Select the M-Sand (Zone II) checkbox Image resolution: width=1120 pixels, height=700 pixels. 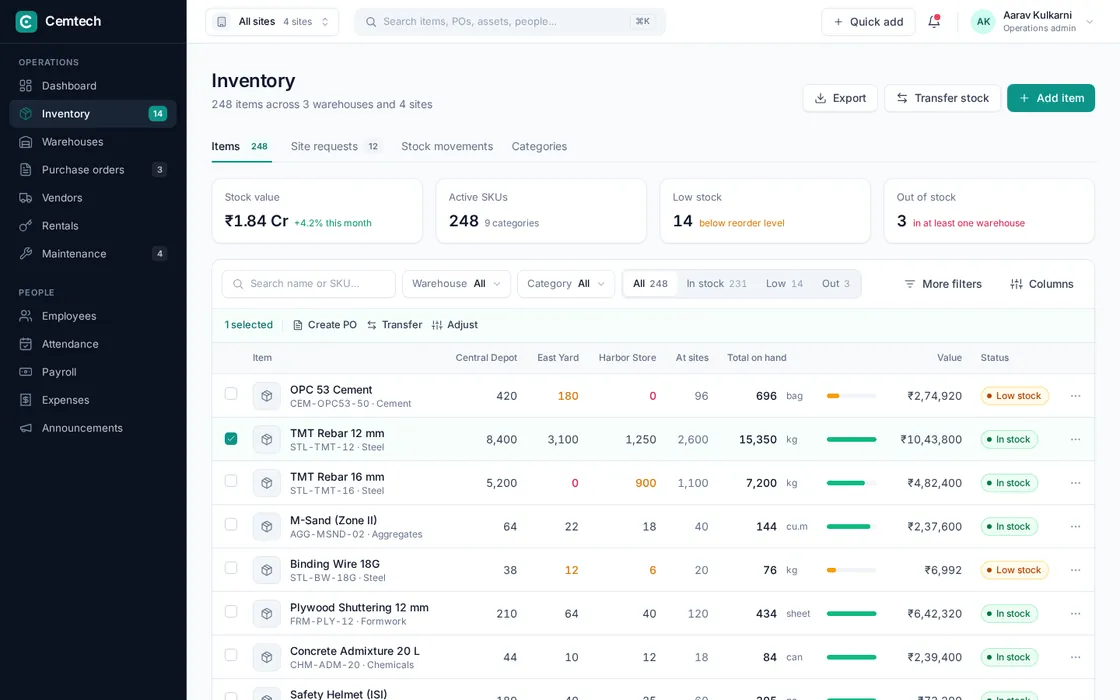[x=231, y=524]
